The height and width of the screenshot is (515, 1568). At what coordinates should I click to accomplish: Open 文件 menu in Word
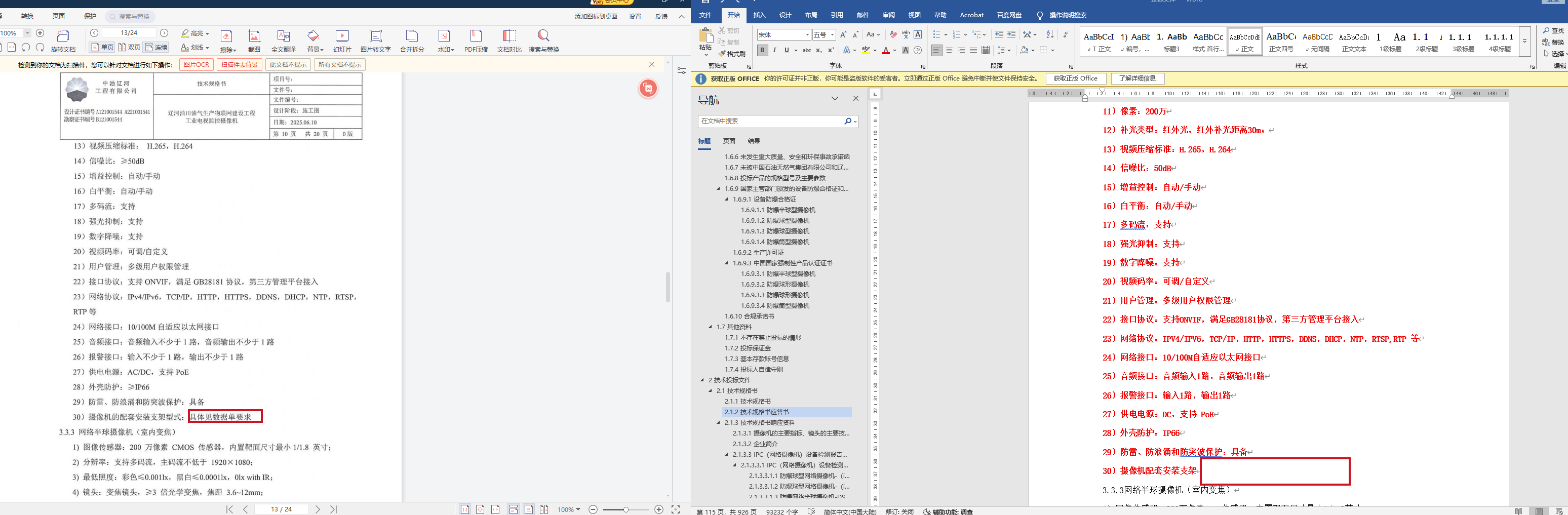tap(705, 15)
